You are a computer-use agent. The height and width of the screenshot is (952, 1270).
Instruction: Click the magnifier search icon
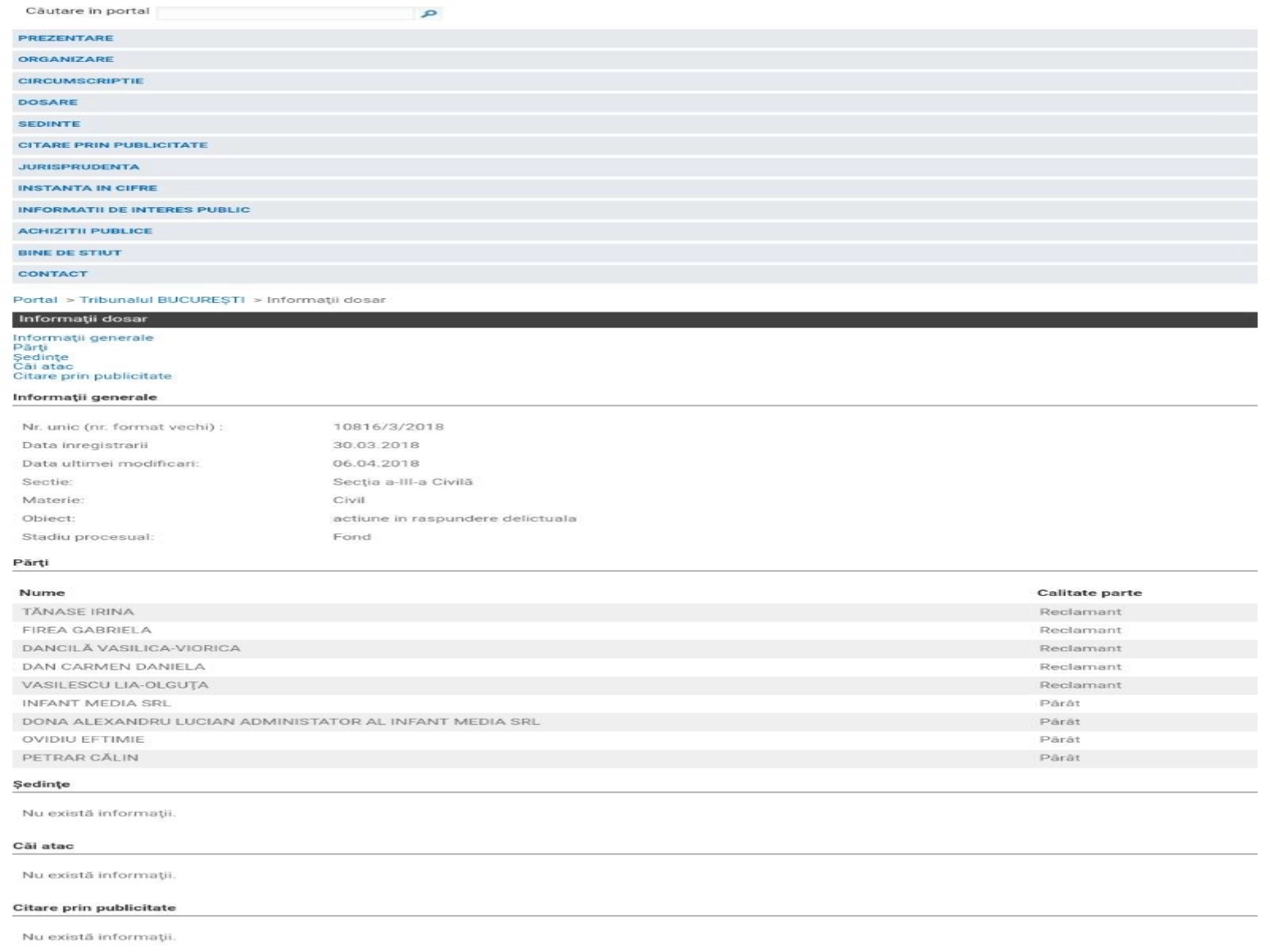pos(429,13)
